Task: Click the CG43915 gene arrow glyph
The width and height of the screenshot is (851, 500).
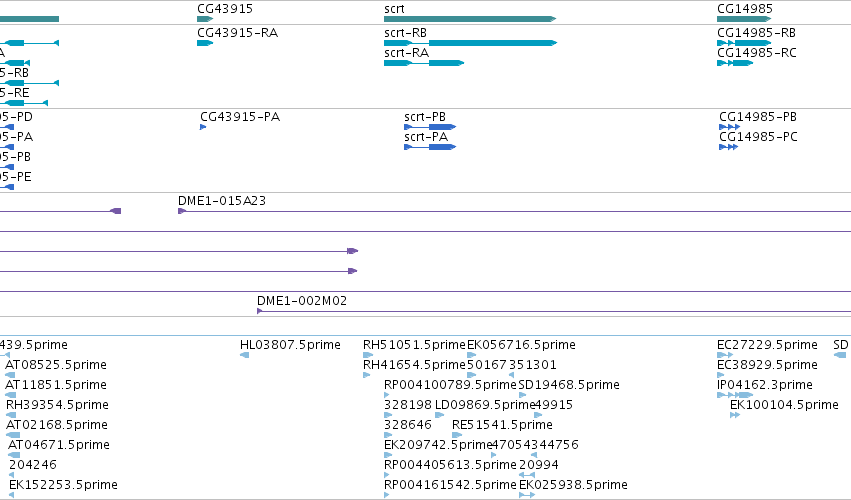Action: tap(205, 19)
